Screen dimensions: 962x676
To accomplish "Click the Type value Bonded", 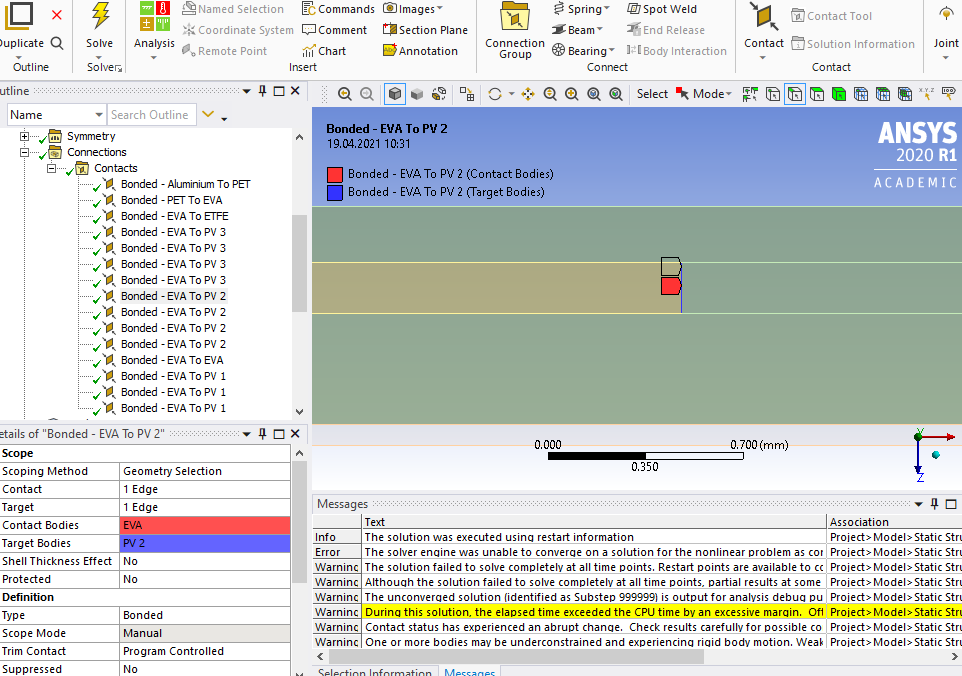I will pos(204,615).
